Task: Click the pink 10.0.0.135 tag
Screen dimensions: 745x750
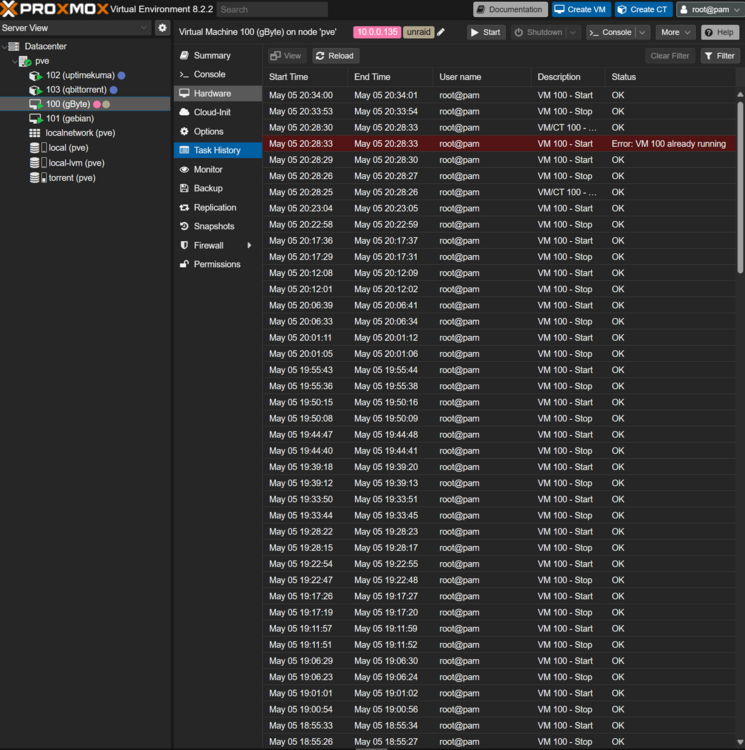Action: pos(377,32)
